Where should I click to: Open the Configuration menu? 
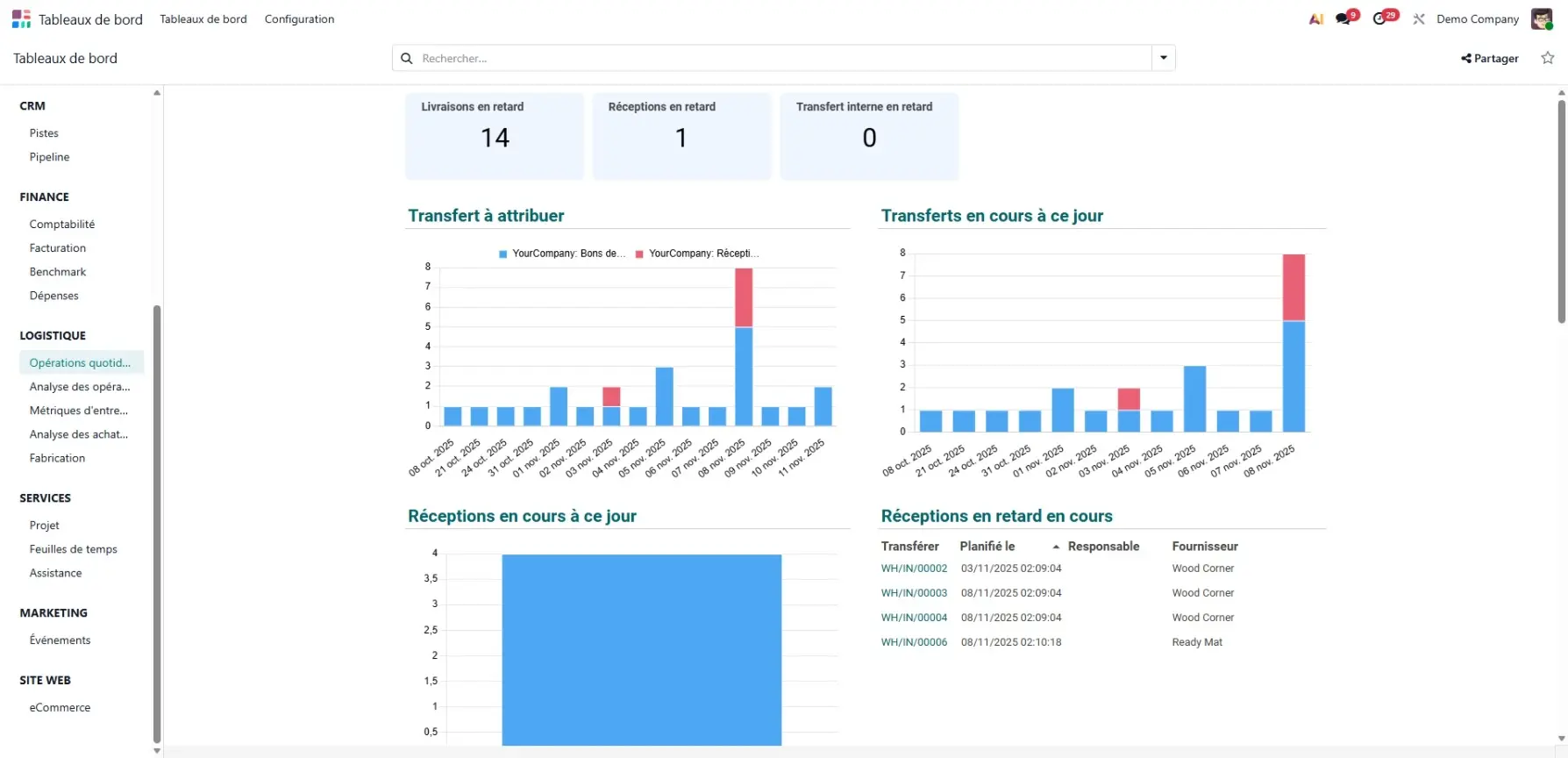pos(299,19)
